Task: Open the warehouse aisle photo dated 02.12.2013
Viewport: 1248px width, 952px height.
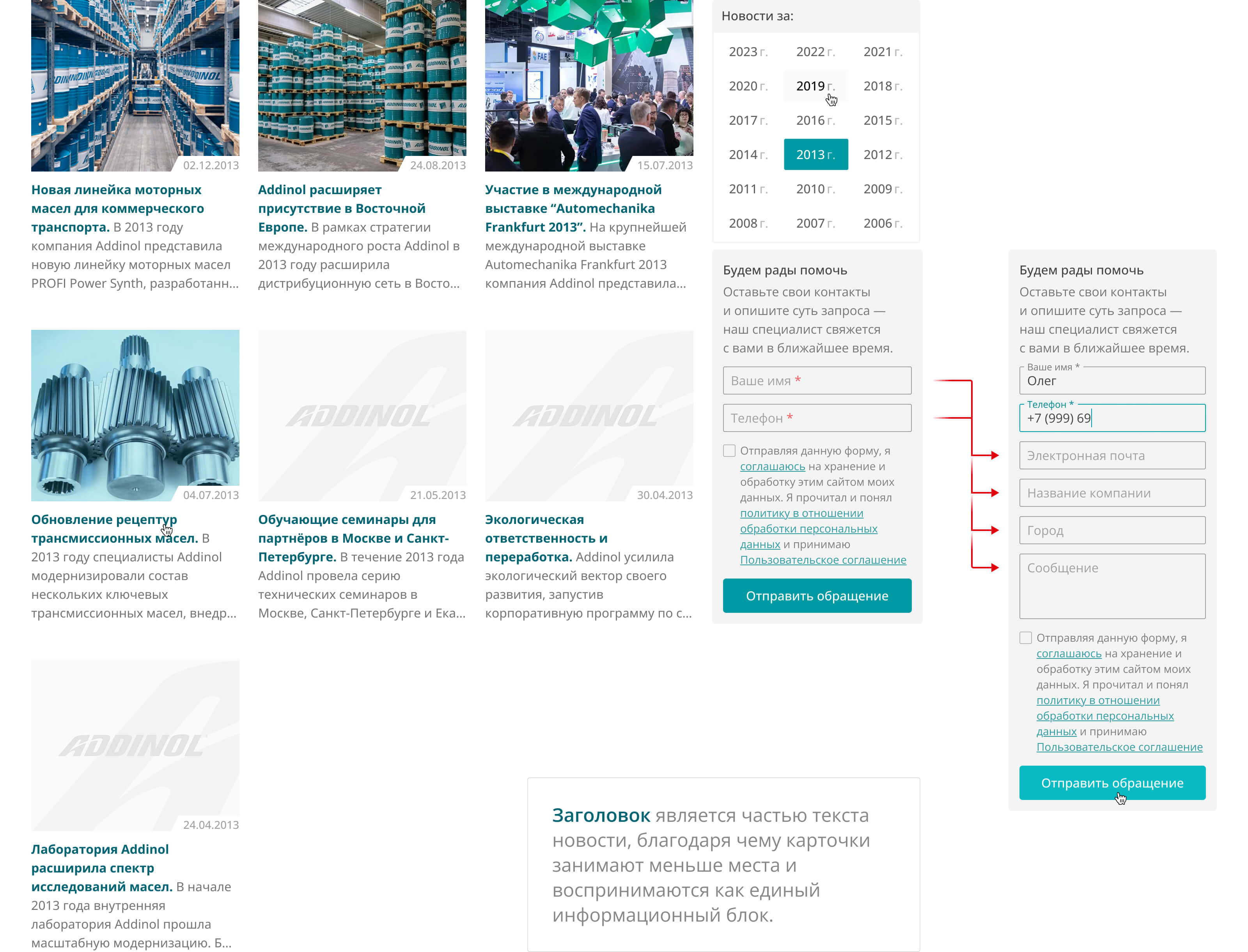Action: pos(135,85)
